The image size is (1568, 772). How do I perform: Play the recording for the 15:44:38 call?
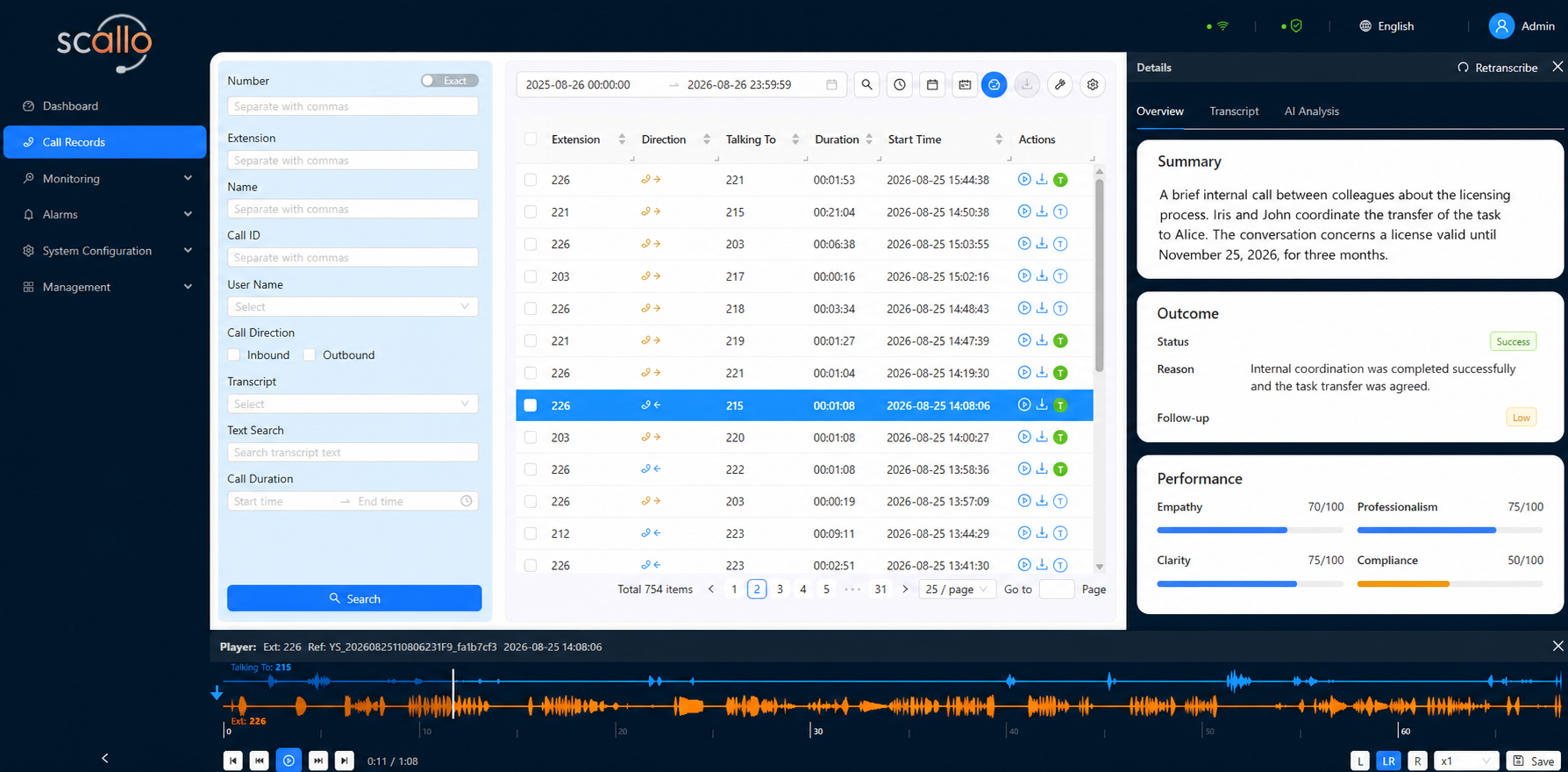click(1023, 180)
